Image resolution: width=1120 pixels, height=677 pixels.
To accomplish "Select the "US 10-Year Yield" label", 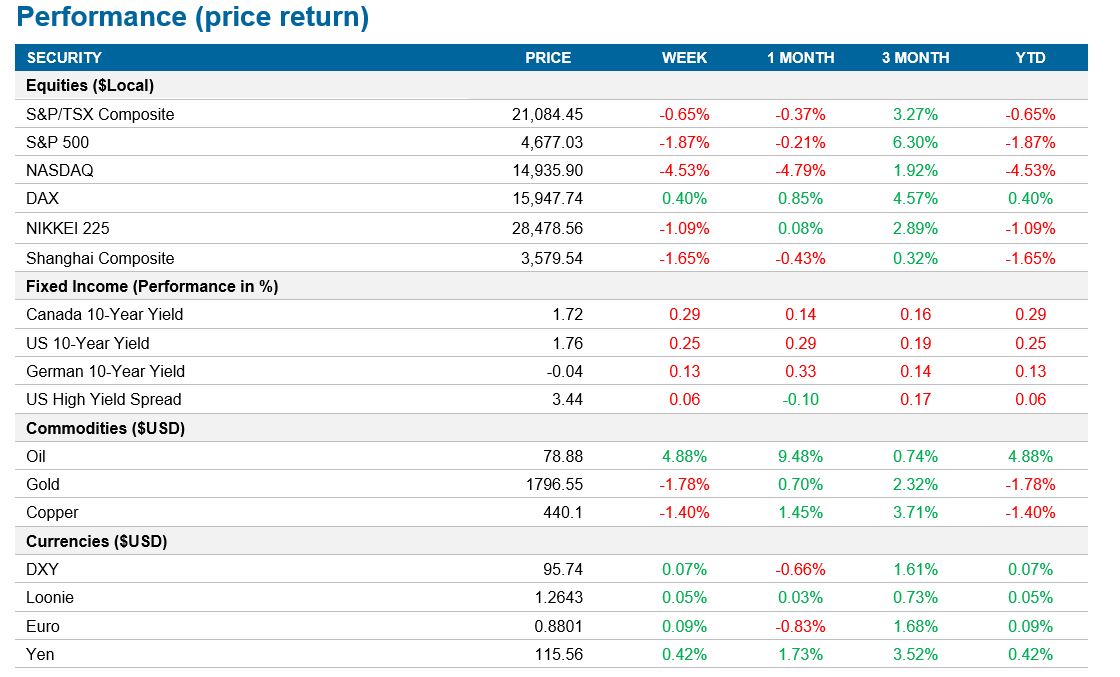I will tap(88, 343).
